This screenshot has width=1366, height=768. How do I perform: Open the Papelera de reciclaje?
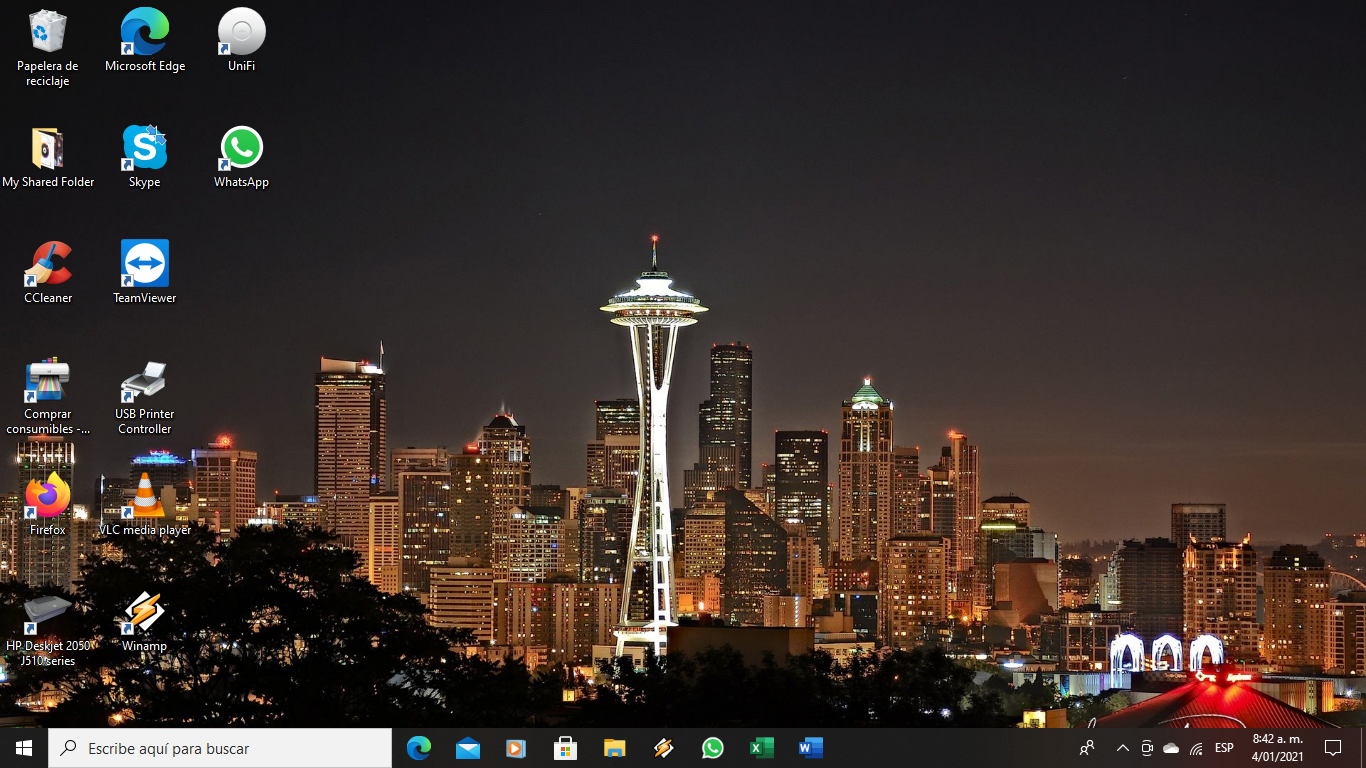(47, 30)
